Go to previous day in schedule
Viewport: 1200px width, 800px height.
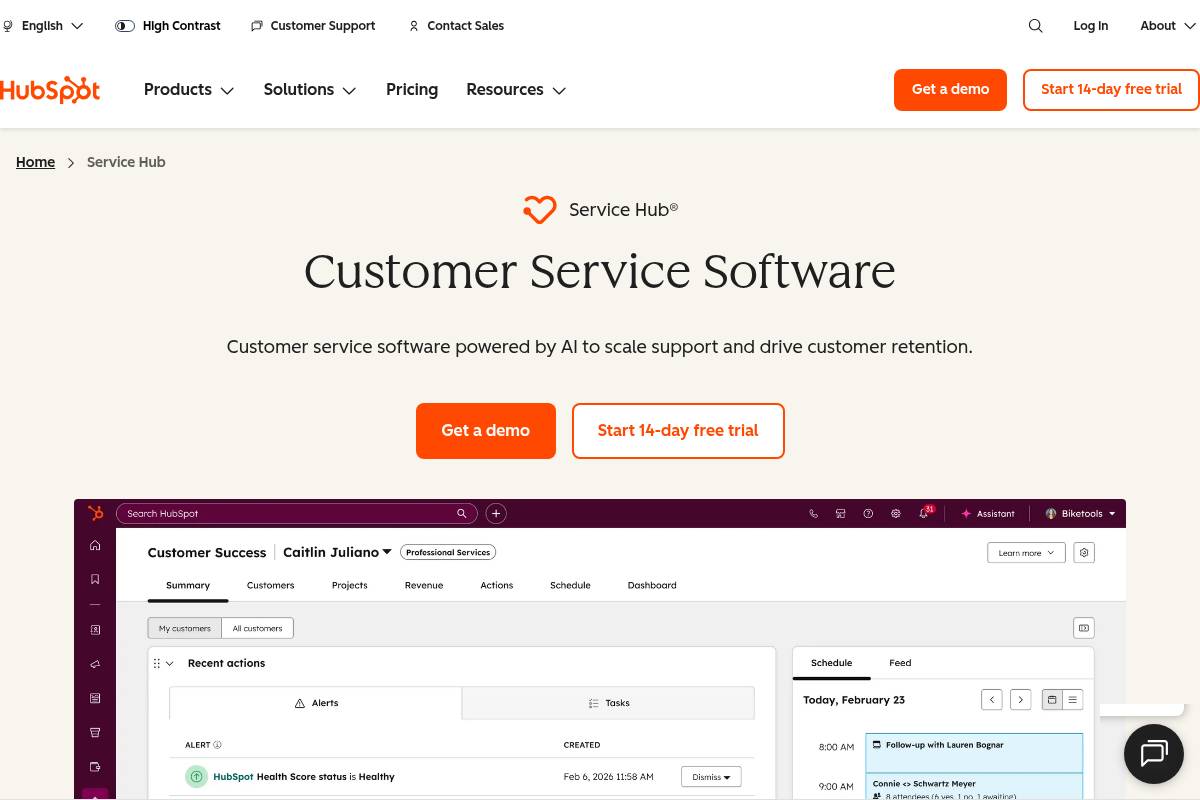[991, 700]
